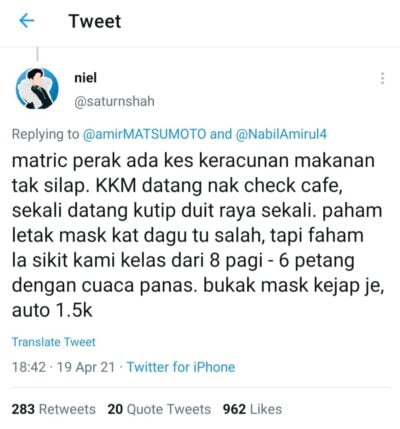Click the 18:42 · 19 Apr 21 timestamp
400x429 pixels.
[63, 367]
